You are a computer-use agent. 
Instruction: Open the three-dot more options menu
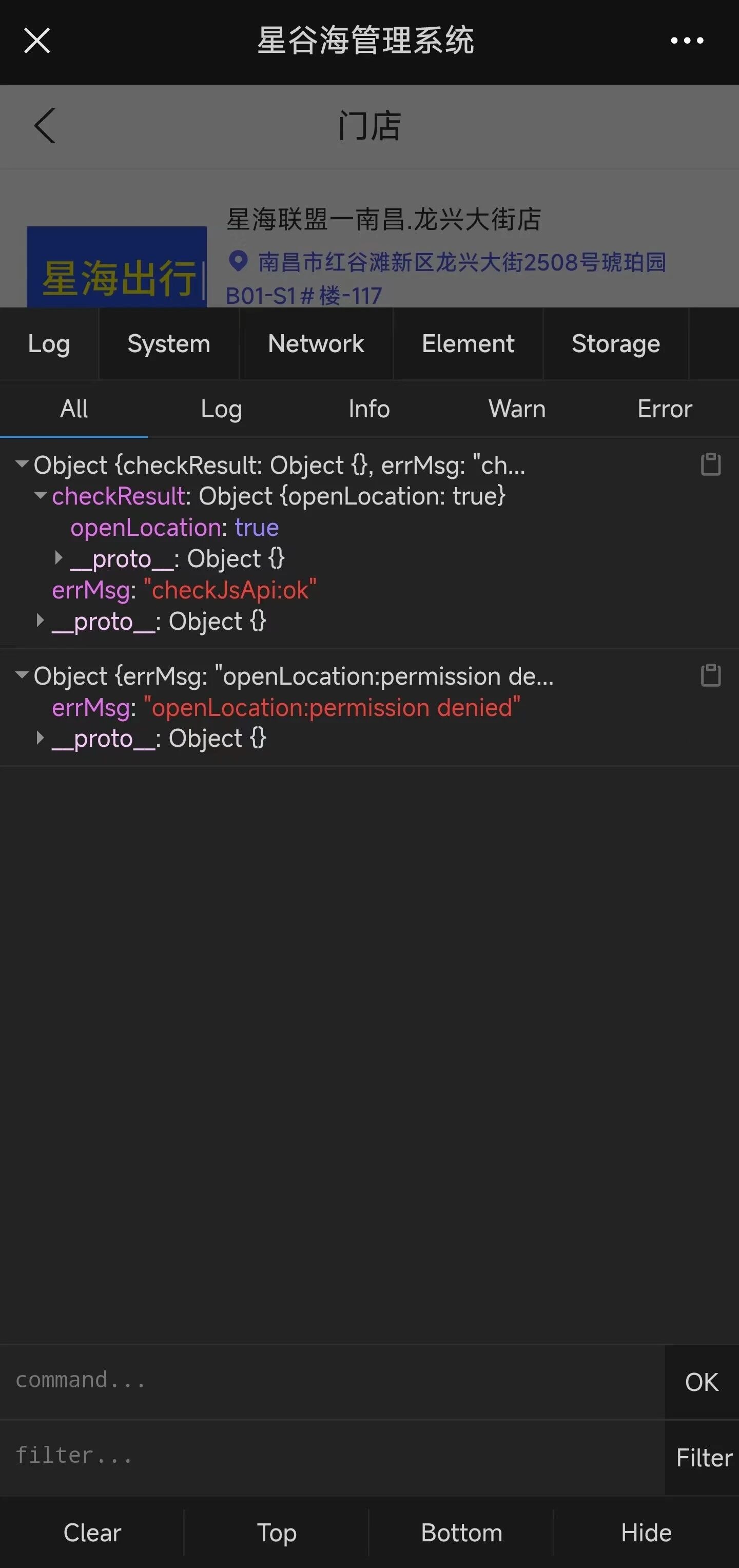click(687, 41)
